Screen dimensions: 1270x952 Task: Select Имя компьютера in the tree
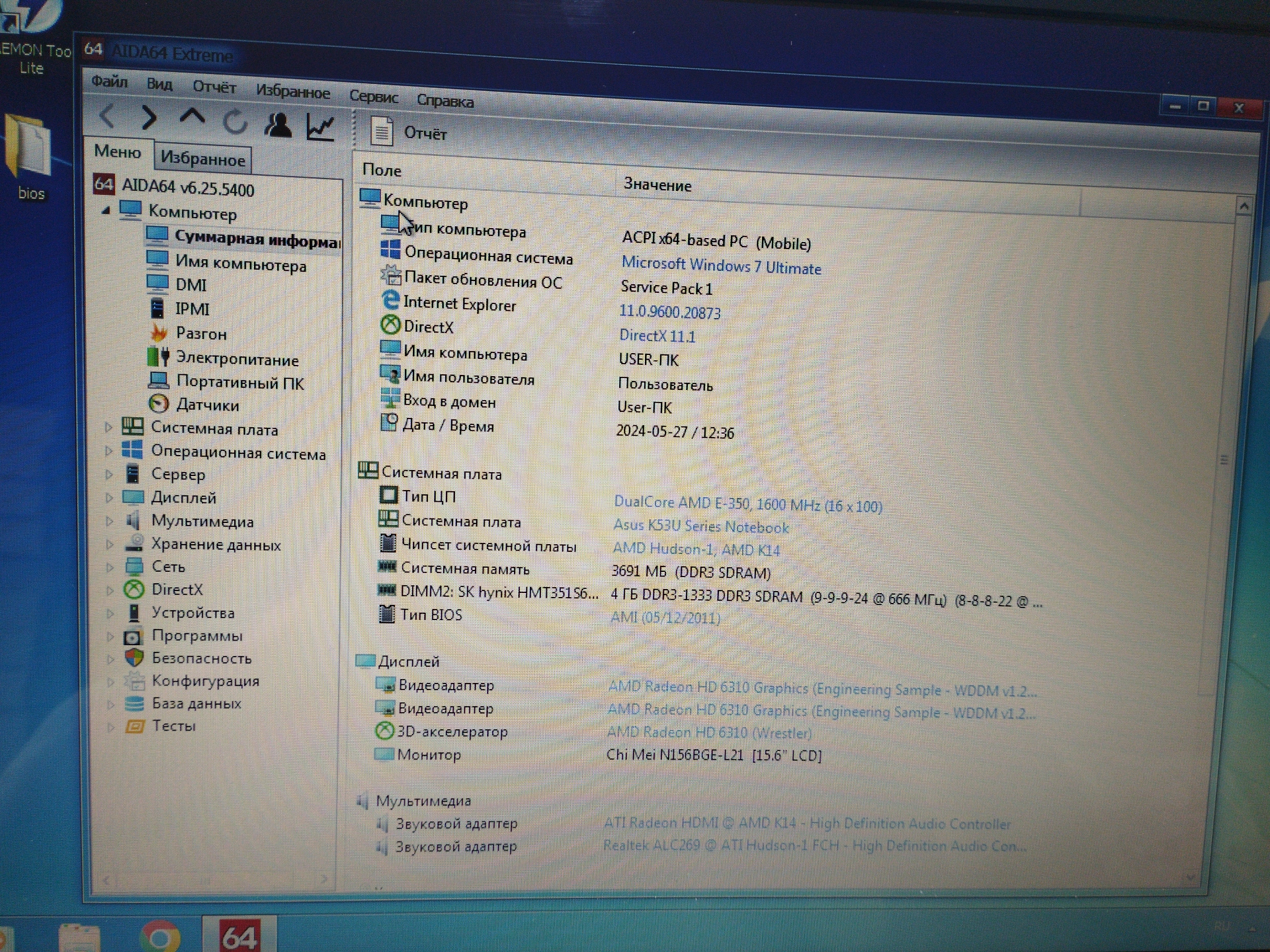tap(226, 262)
